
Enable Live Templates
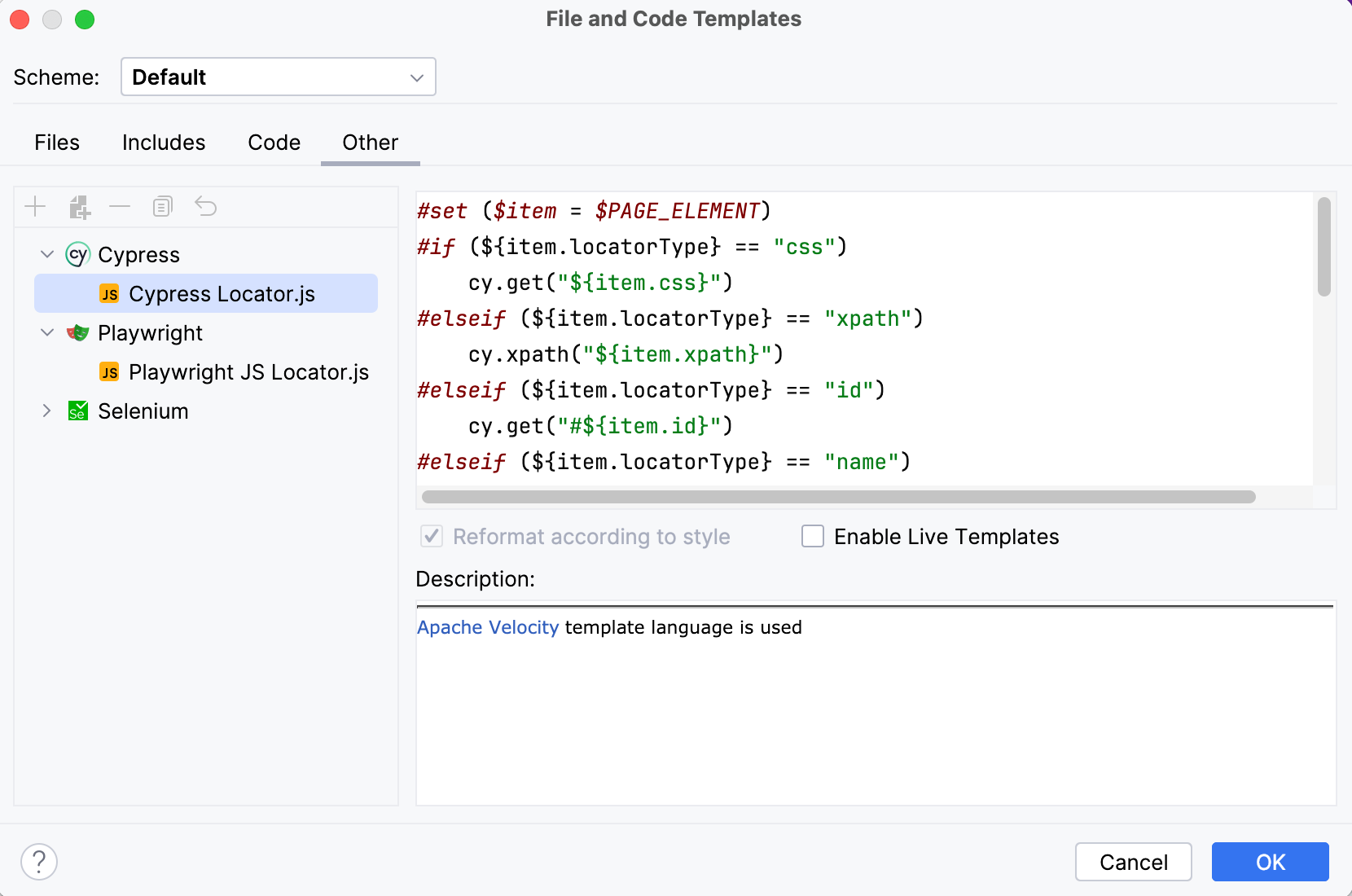[812, 536]
